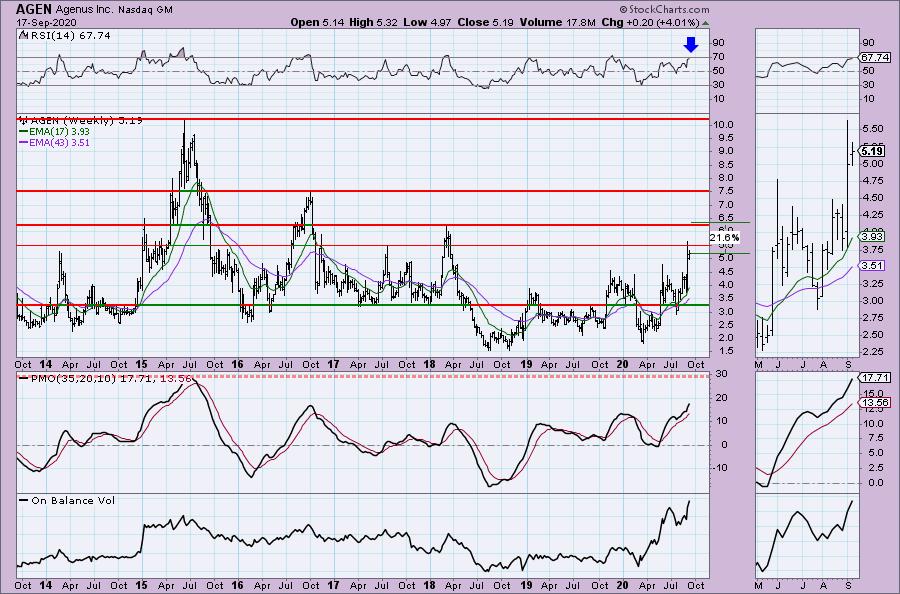Click the green support line near 3.25

point(363,305)
